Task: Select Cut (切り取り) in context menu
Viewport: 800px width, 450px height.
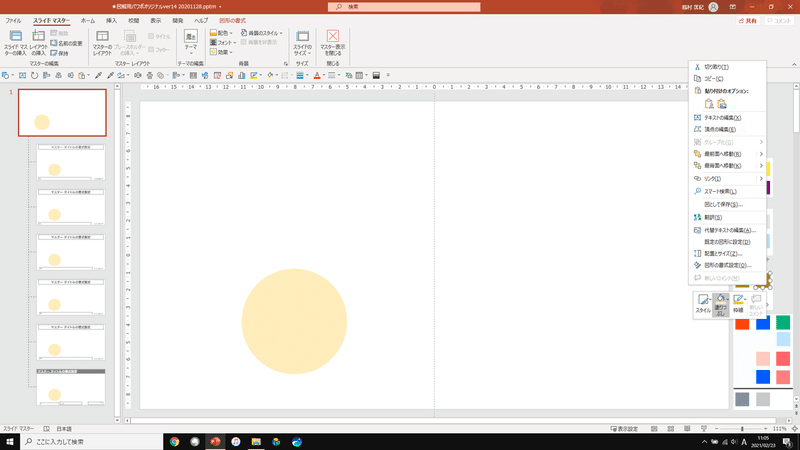Action: (x=727, y=67)
